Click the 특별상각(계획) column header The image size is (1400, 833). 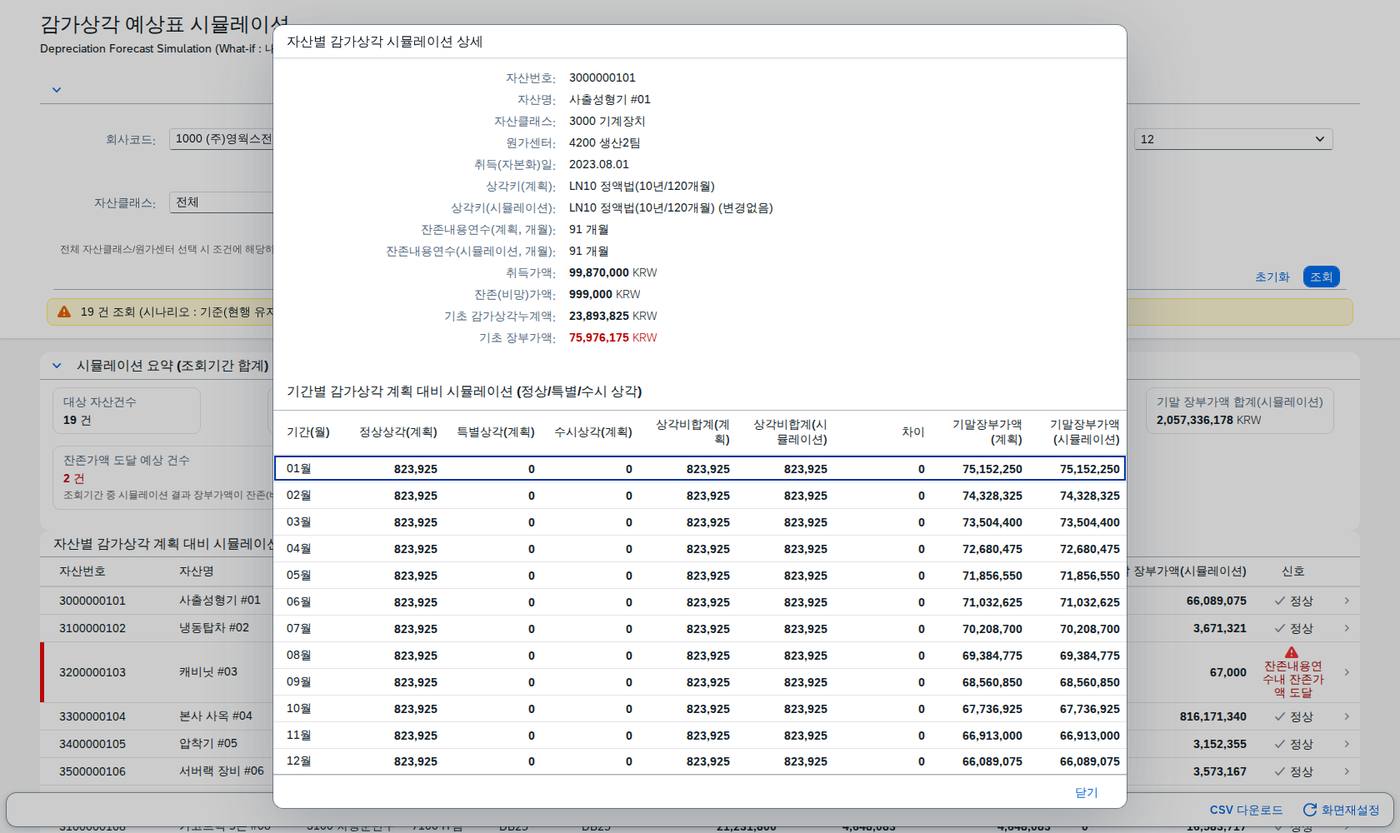pyautogui.click(x=495, y=432)
